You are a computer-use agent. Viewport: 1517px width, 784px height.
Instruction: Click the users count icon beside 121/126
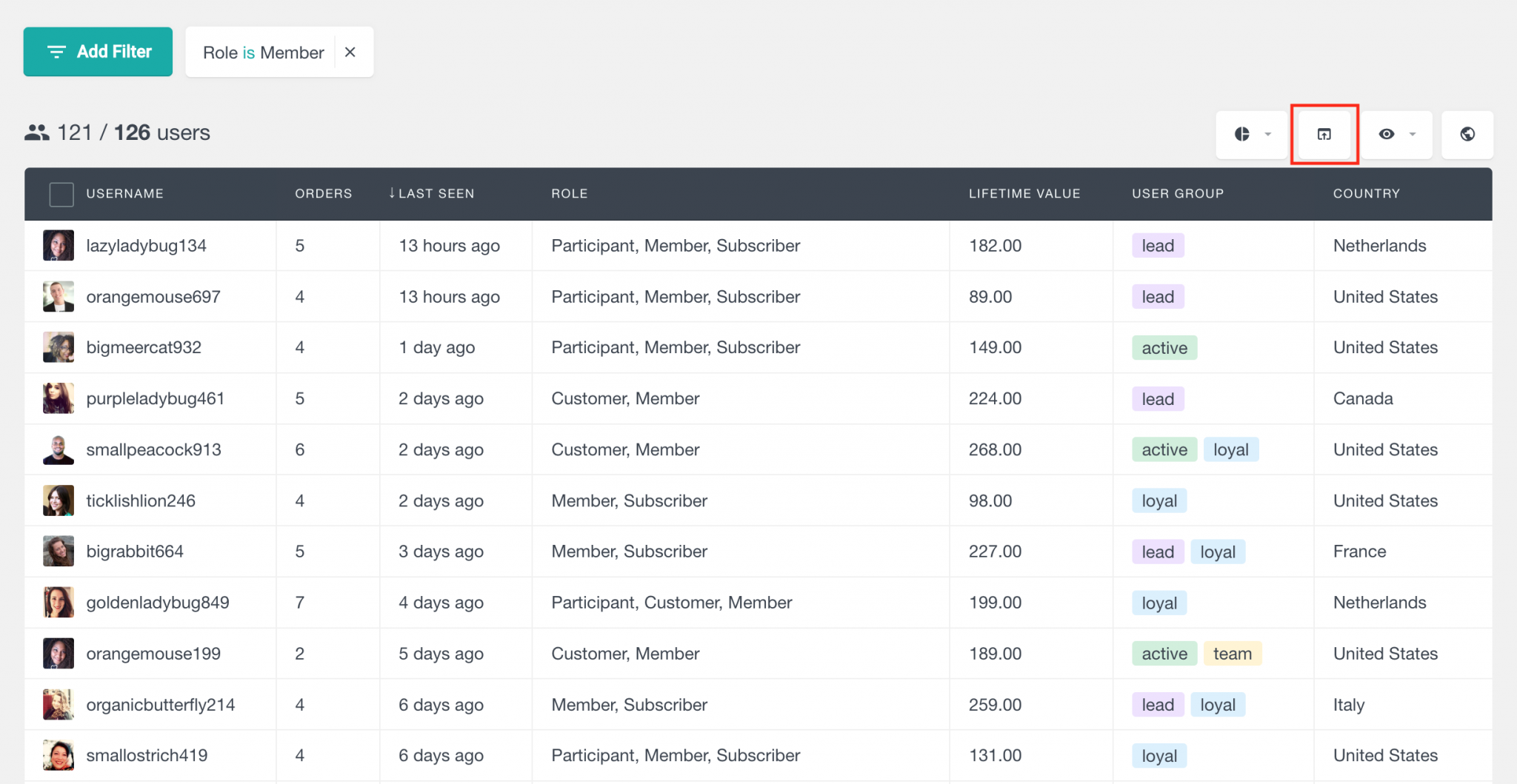(x=38, y=132)
